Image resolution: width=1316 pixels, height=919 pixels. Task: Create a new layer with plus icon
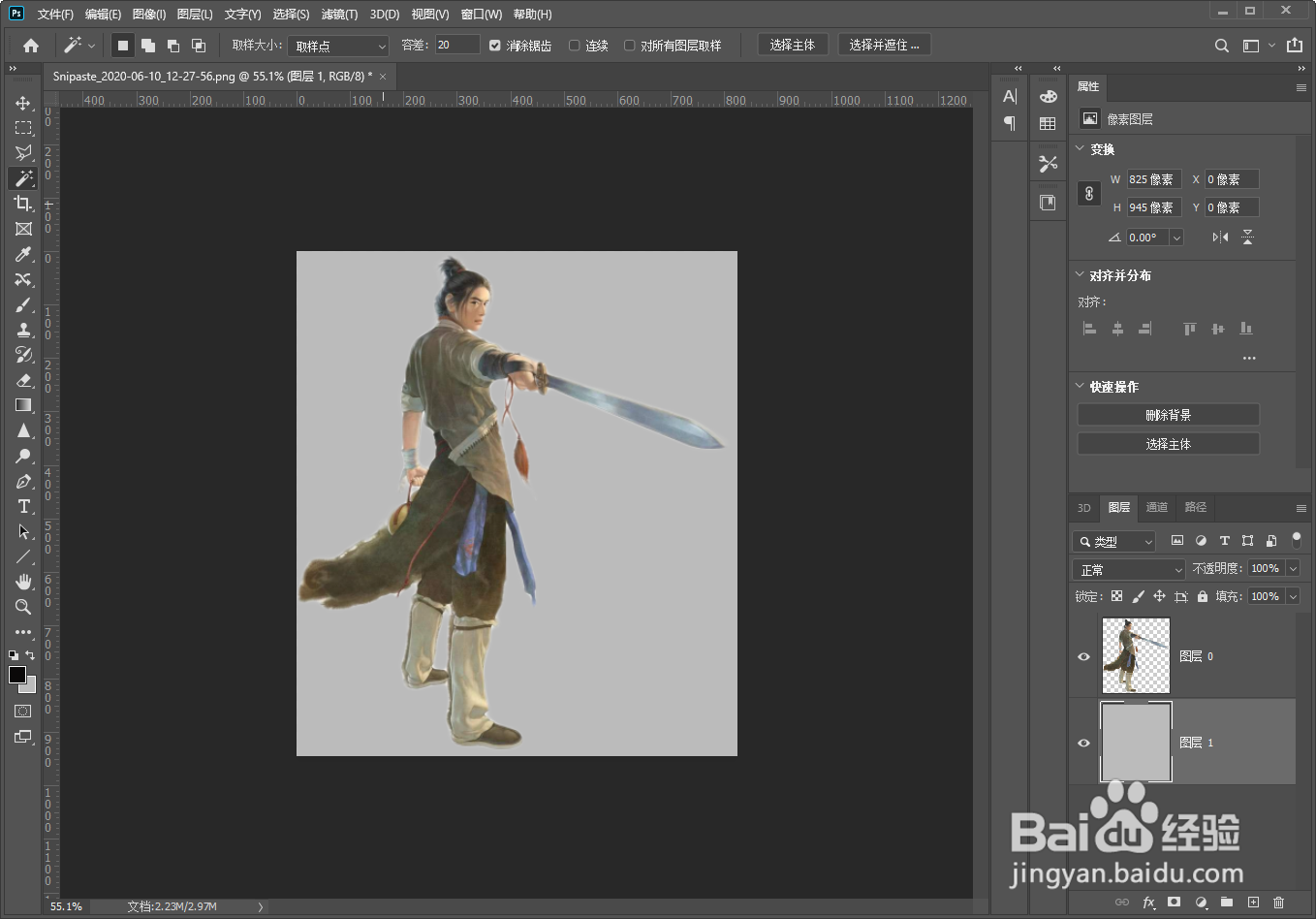click(1252, 903)
